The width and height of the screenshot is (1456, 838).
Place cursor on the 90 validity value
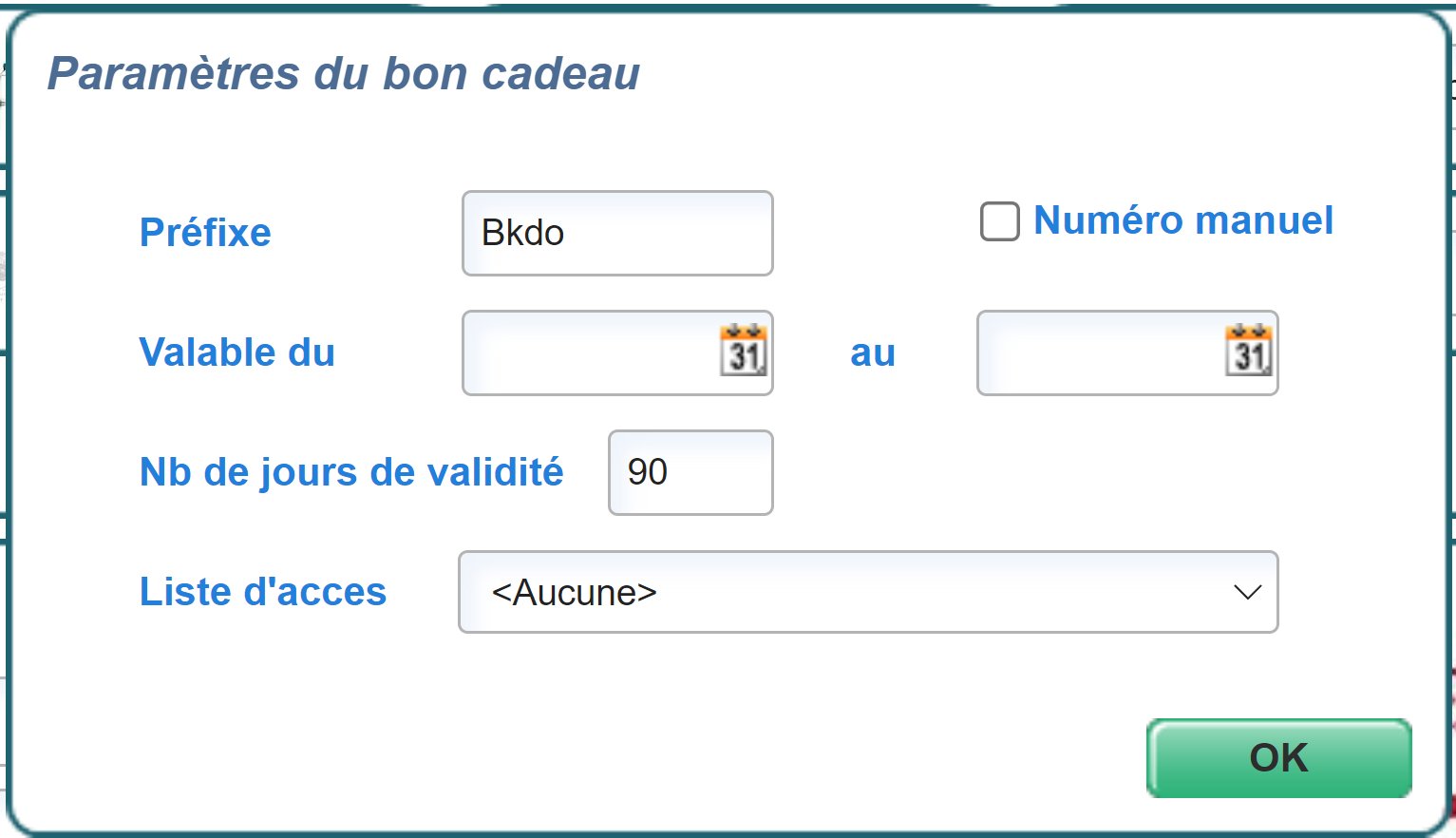[x=648, y=472]
